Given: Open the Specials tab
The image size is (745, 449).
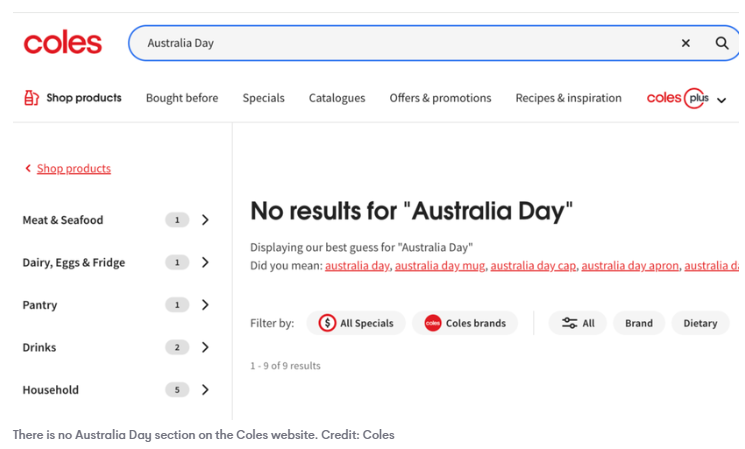Looking at the screenshot, I should pos(263,98).
